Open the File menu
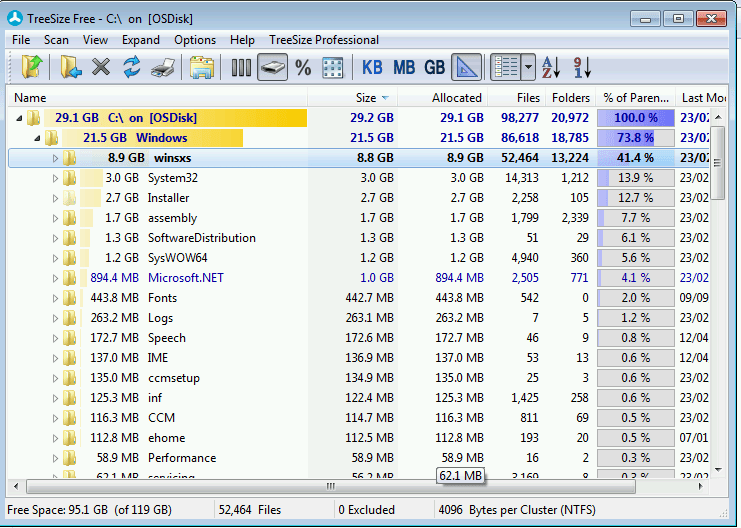The width and height of the screenshot is (741, 528). pos(21,40)
